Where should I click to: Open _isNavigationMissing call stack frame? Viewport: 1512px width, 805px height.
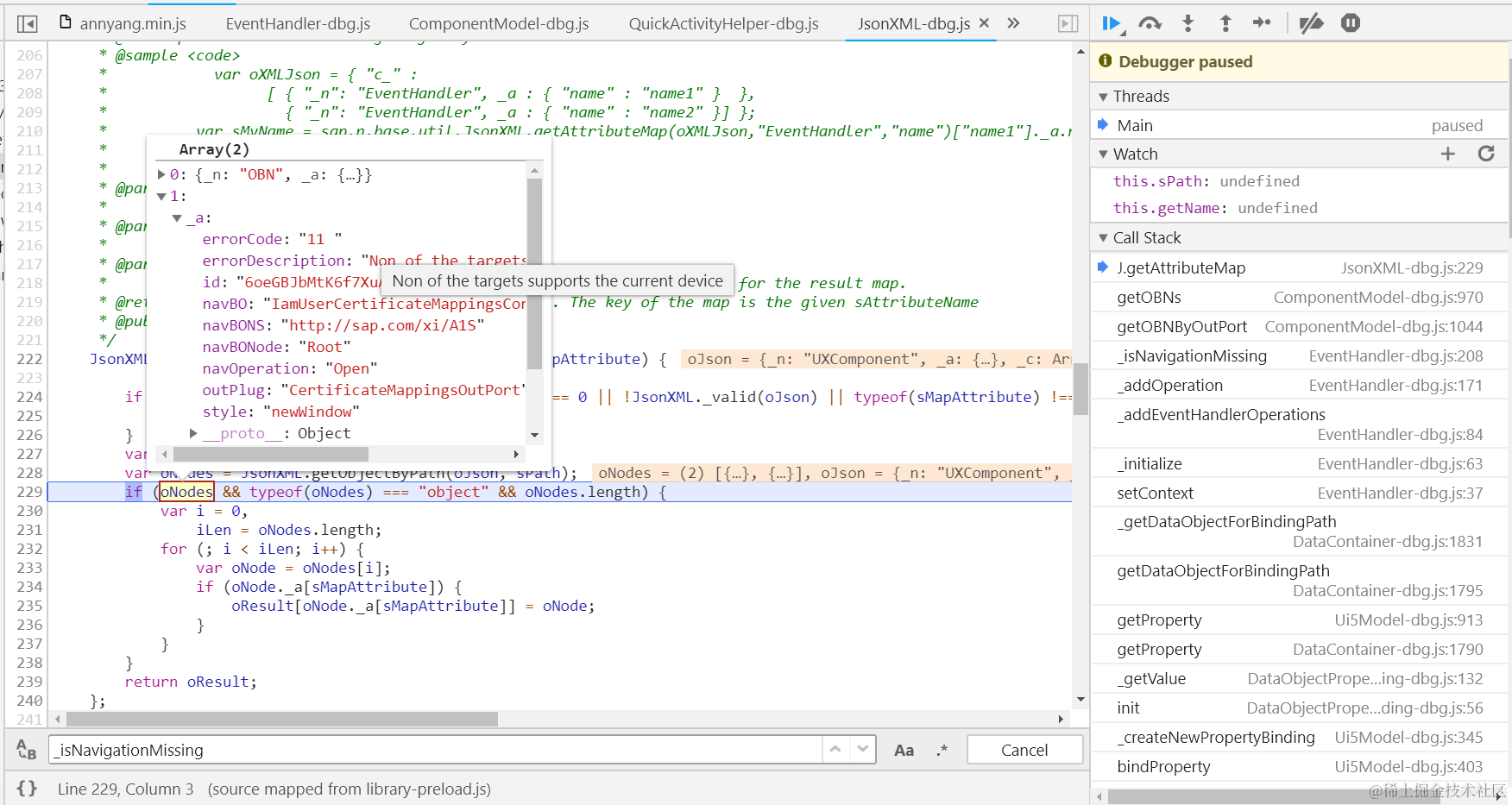[x=1300, y=356]
